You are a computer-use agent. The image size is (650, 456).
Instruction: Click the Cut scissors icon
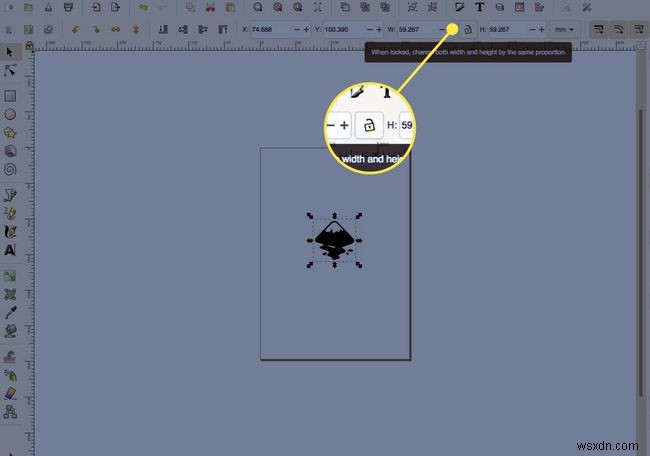210,7
